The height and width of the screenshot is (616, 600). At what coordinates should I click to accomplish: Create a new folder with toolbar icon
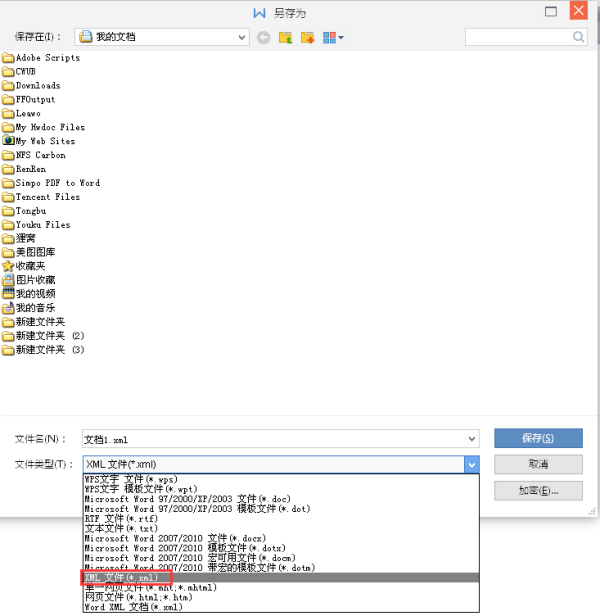pyautogui.click(x=307, y=38)
